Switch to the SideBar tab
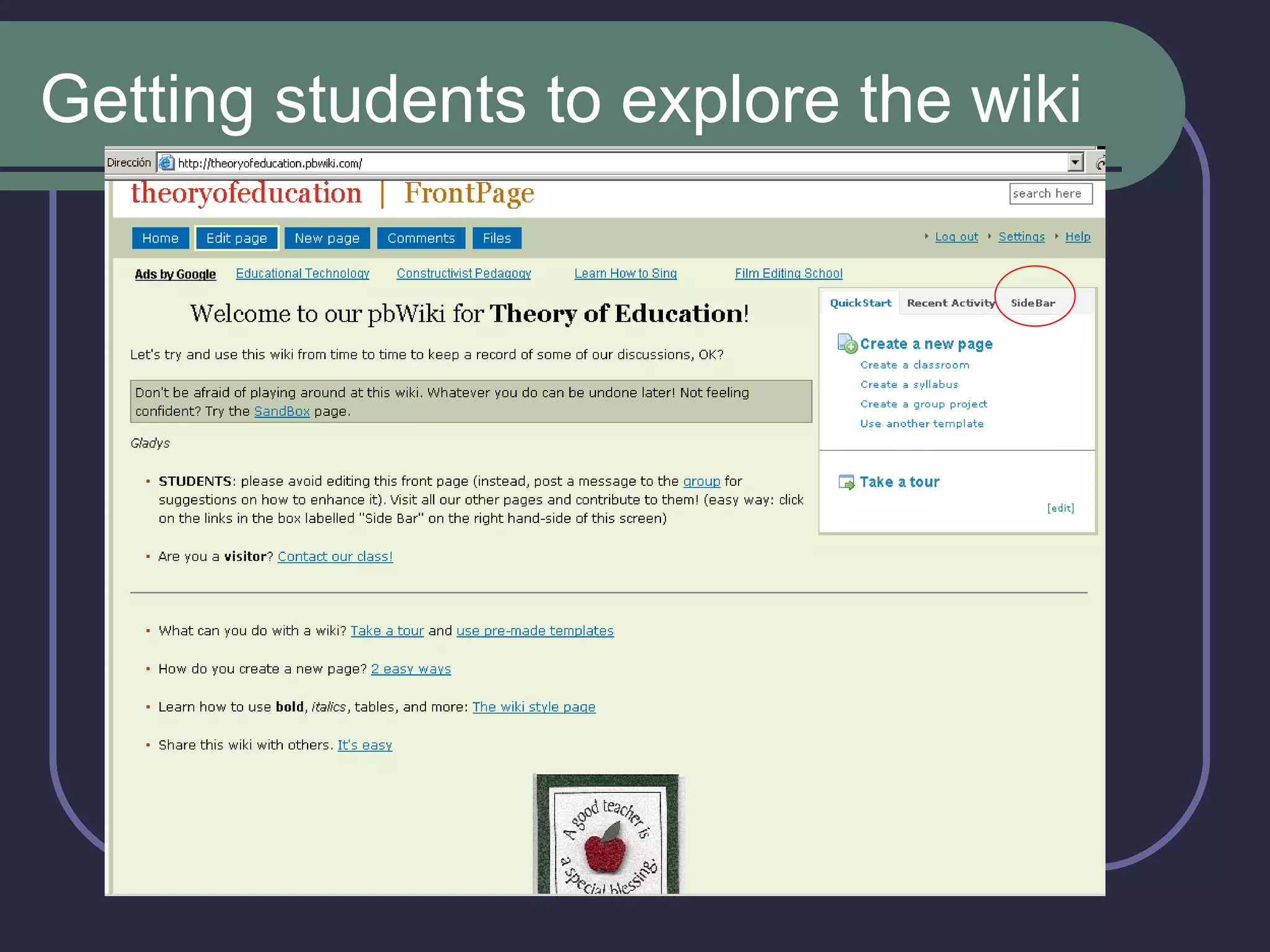Viewport: 1270px width, 952px height. click(x=1032, y=303)
